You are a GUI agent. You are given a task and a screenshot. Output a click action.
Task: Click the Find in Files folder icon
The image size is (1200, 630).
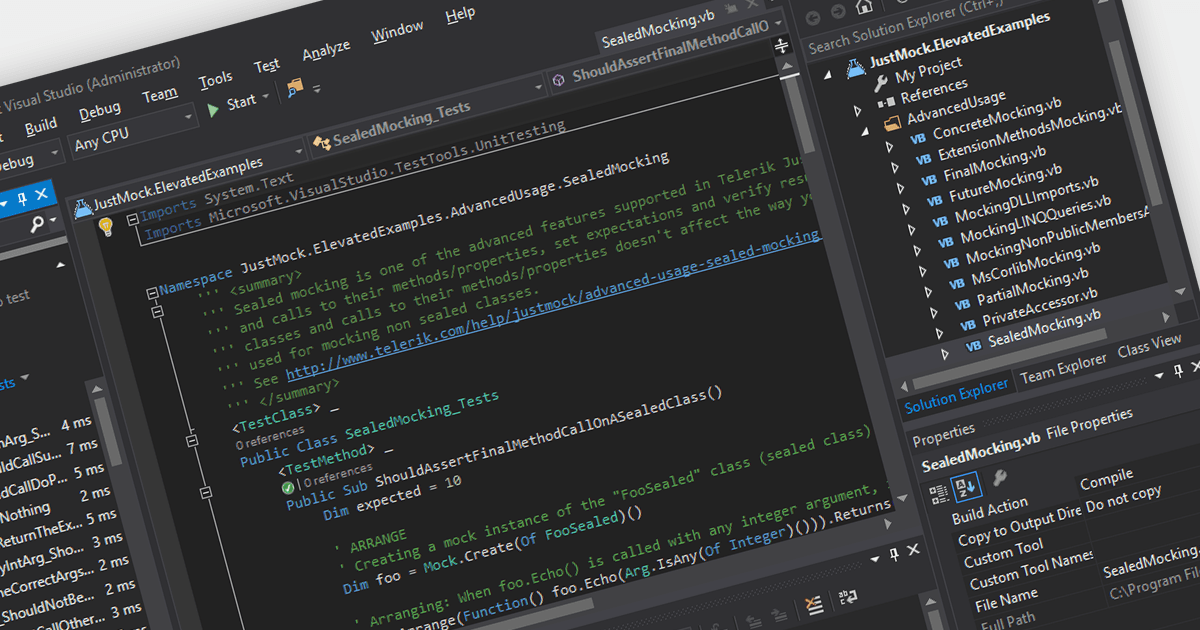pyautogui.click(x=294, y=87)
